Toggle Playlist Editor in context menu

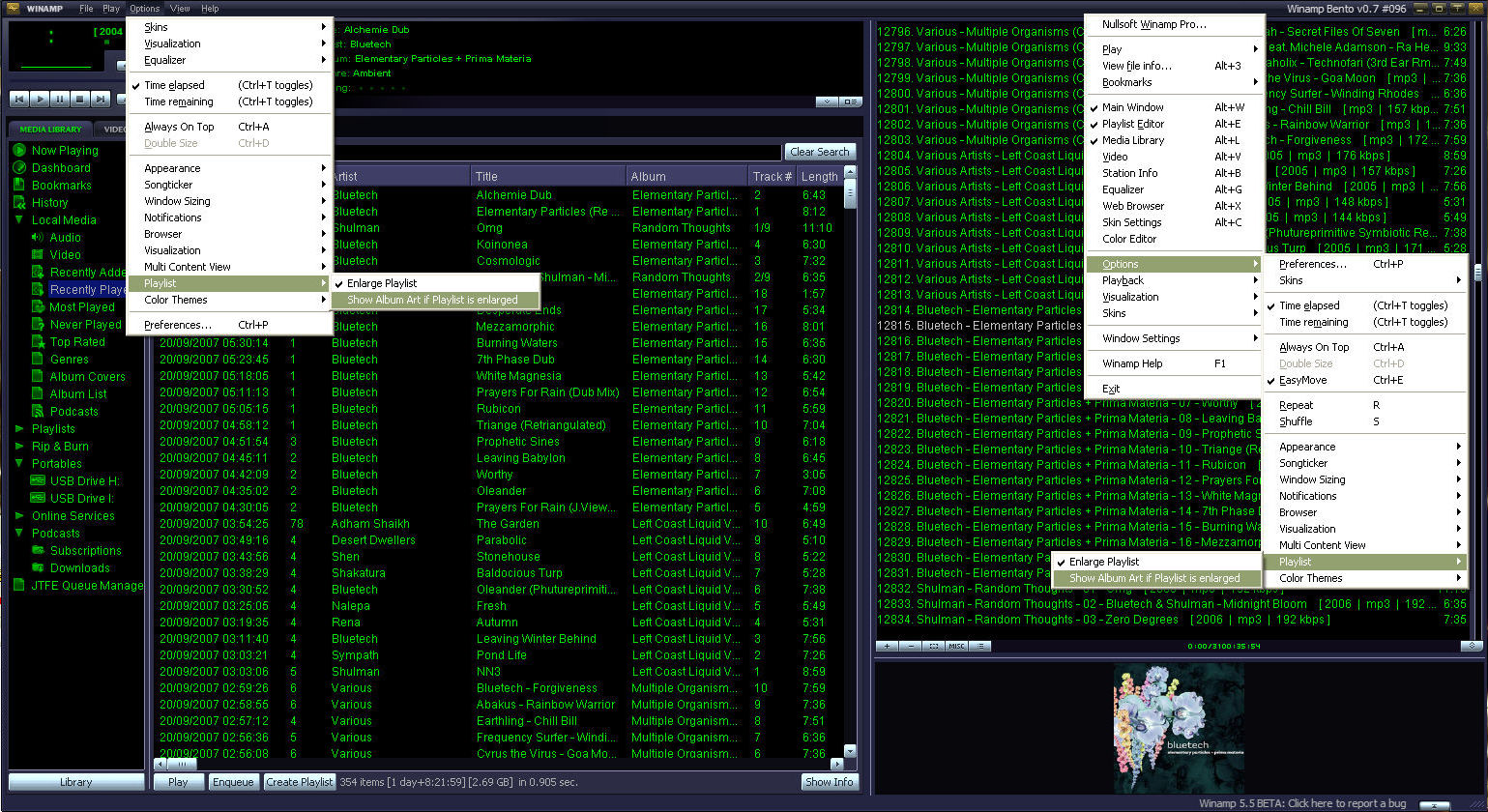[1174, 124]
